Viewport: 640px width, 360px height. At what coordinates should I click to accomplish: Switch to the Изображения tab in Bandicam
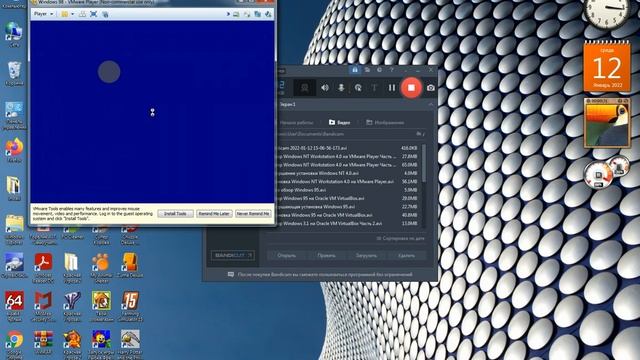(x=385, y=122)
